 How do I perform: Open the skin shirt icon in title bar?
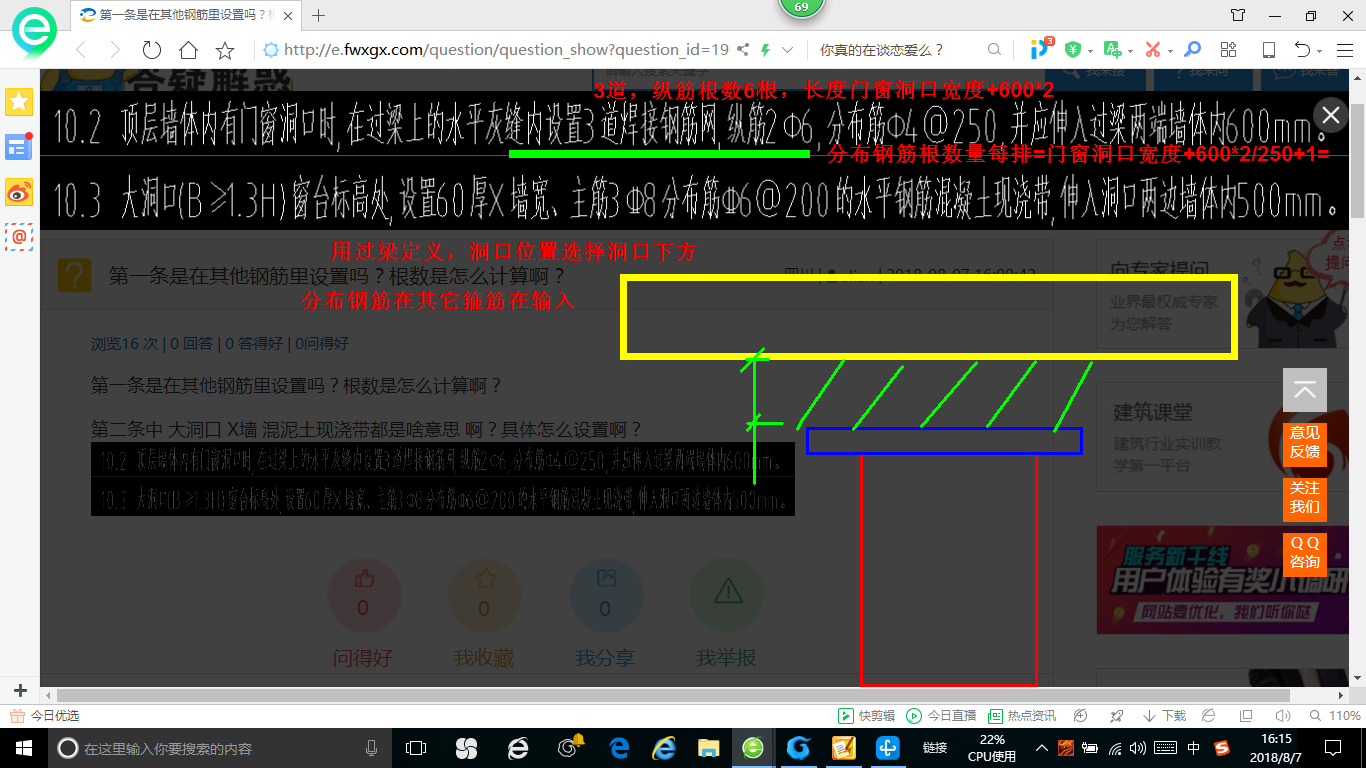(x=1238, y=15)
